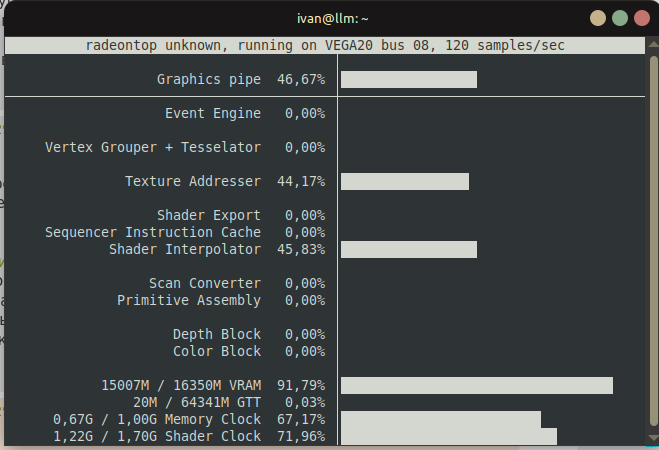Click the Shader Interpolator usage bar
Viewport: 659px width, 450px height.
[409, 250]
